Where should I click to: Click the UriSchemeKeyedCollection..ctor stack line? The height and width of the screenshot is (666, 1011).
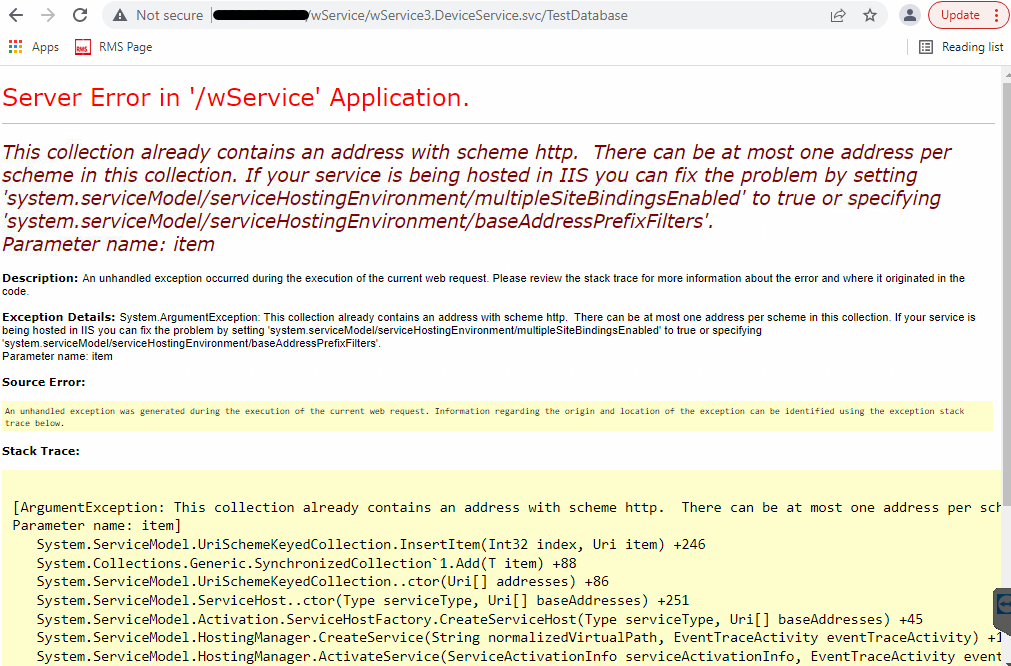(322, 582)
